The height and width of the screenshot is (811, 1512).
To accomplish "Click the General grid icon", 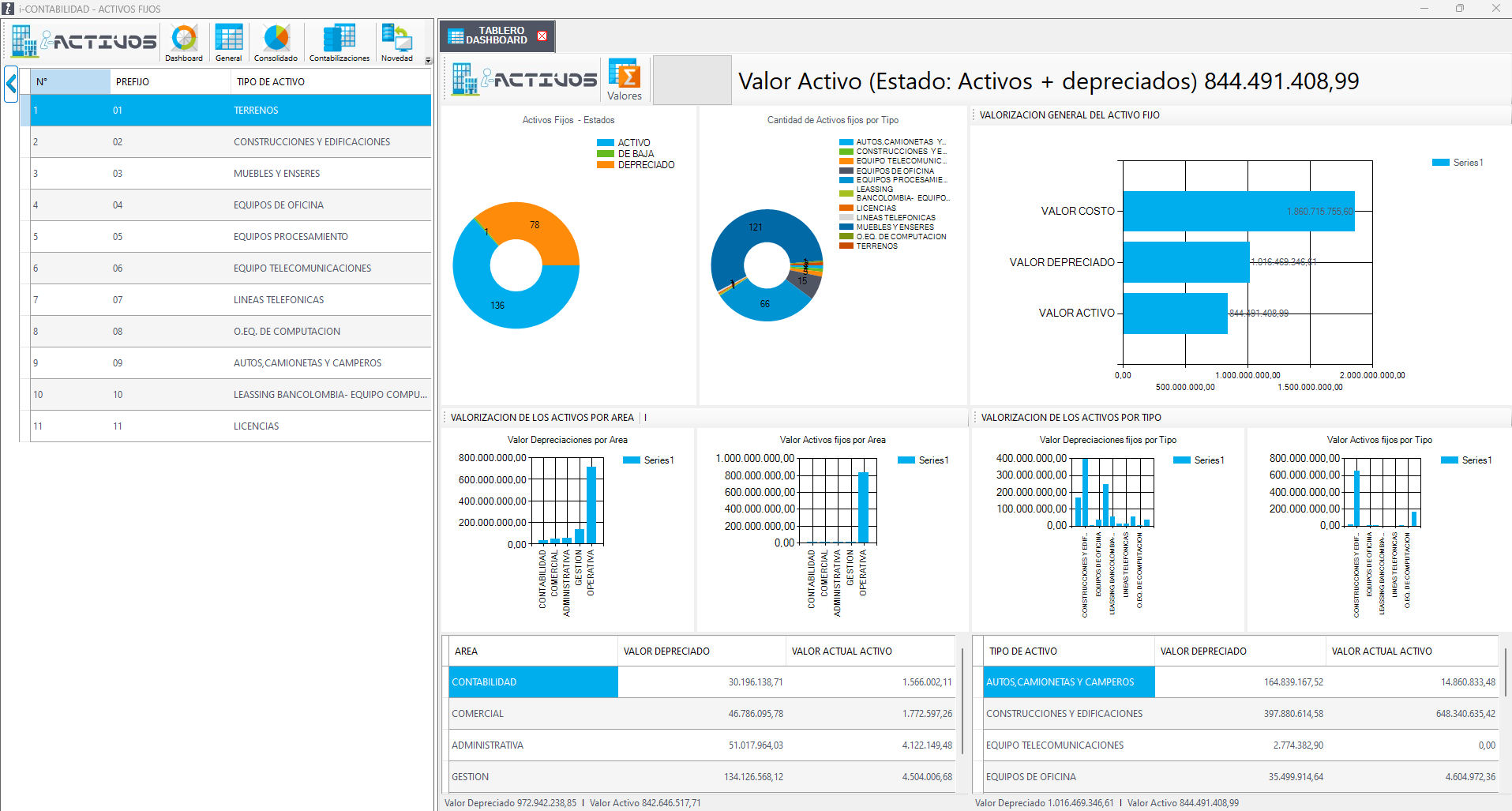I will [x=229, y=42].
